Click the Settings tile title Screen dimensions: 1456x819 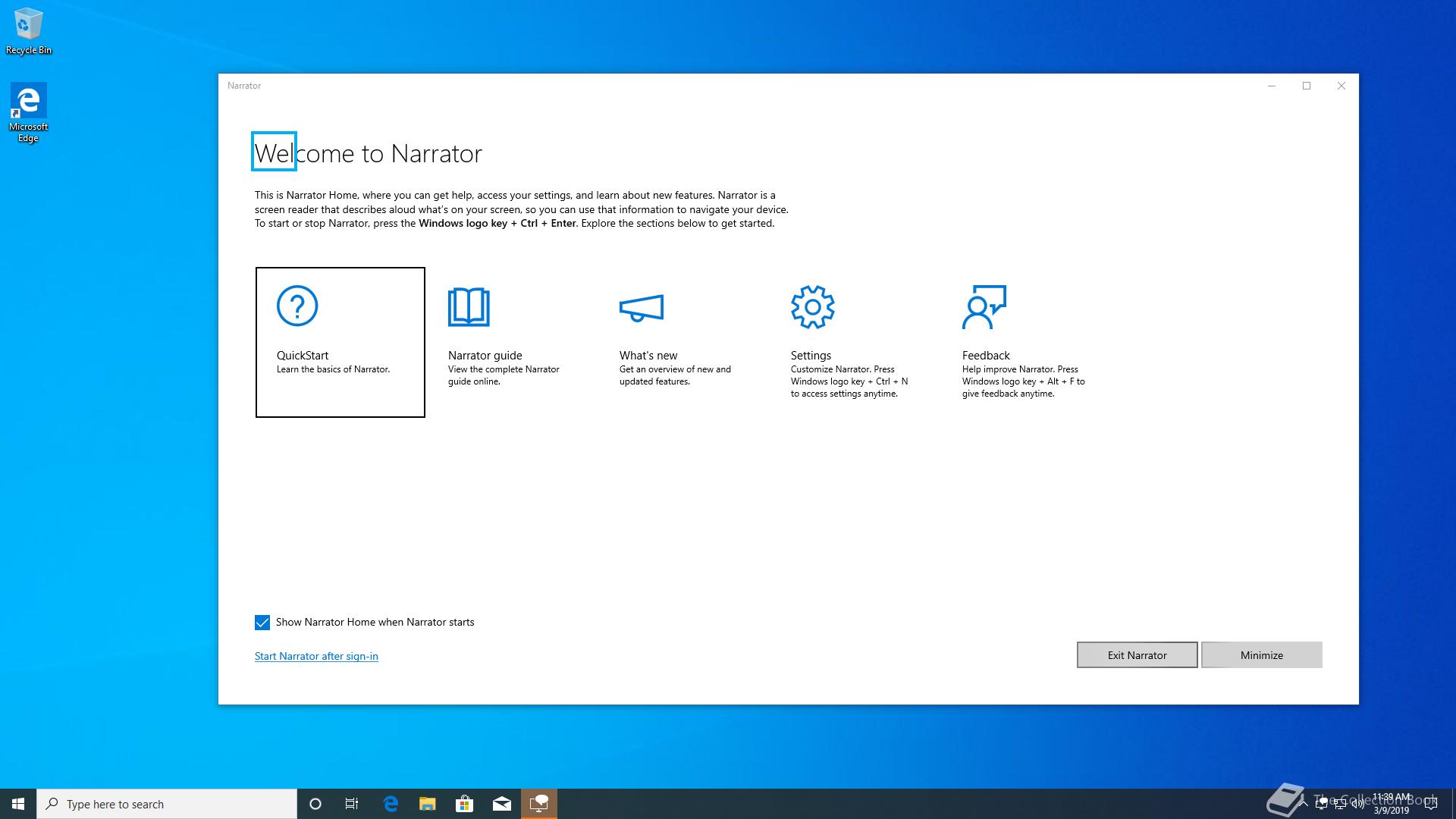pos(811,355)
